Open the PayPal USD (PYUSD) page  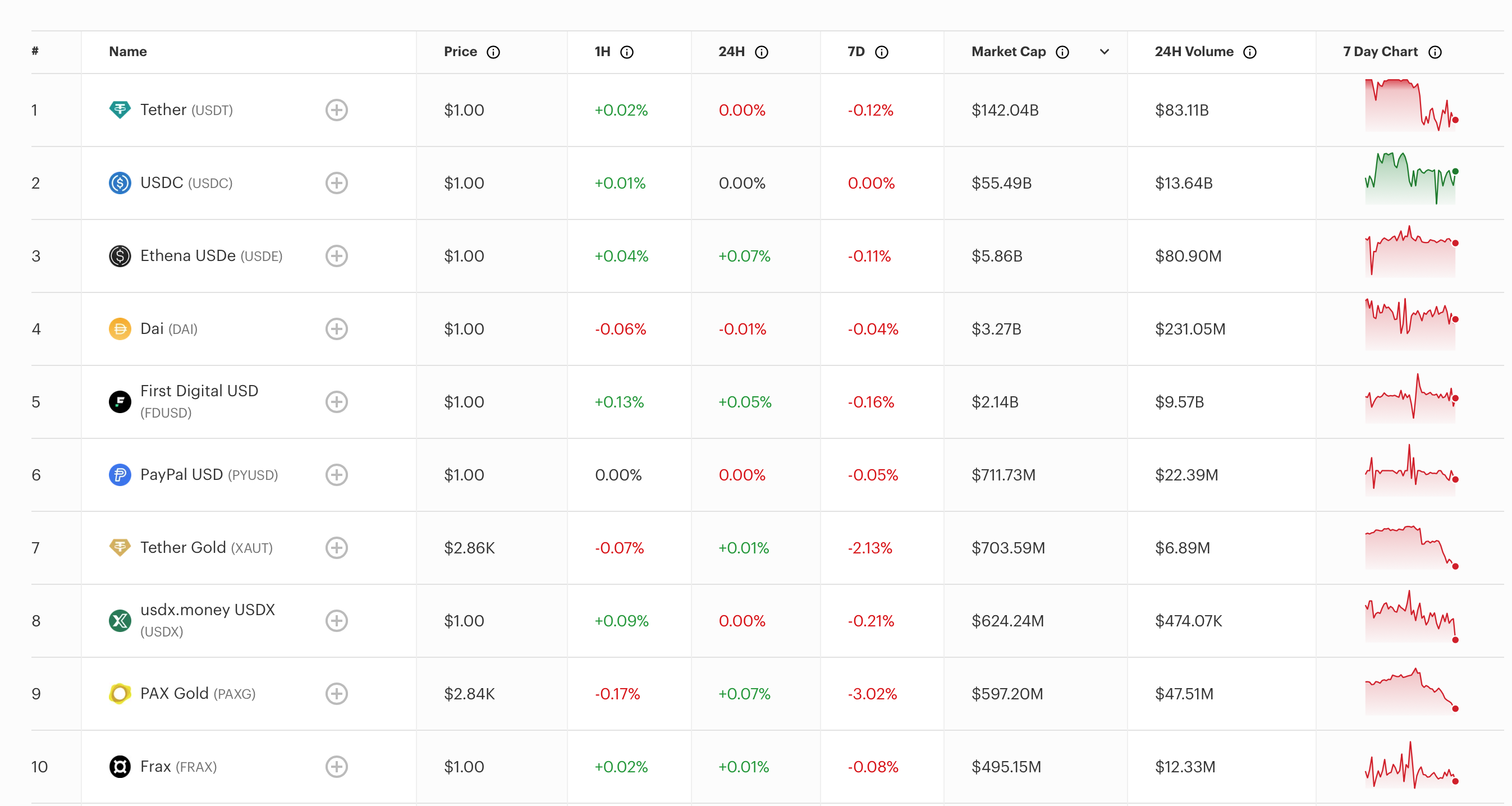[x=209, y=474]
